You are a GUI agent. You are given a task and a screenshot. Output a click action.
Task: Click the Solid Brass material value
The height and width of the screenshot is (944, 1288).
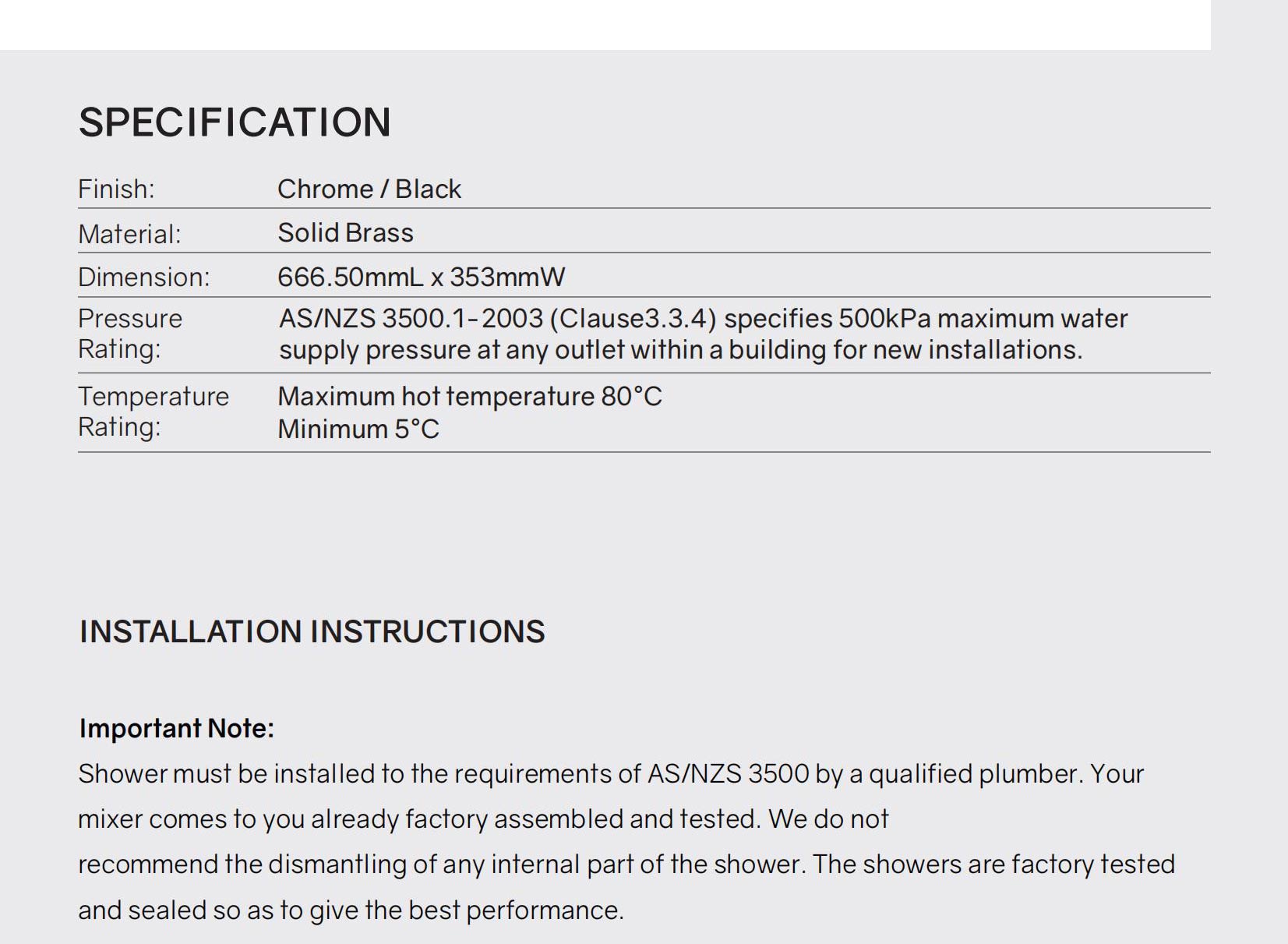(x=345, y=233)
